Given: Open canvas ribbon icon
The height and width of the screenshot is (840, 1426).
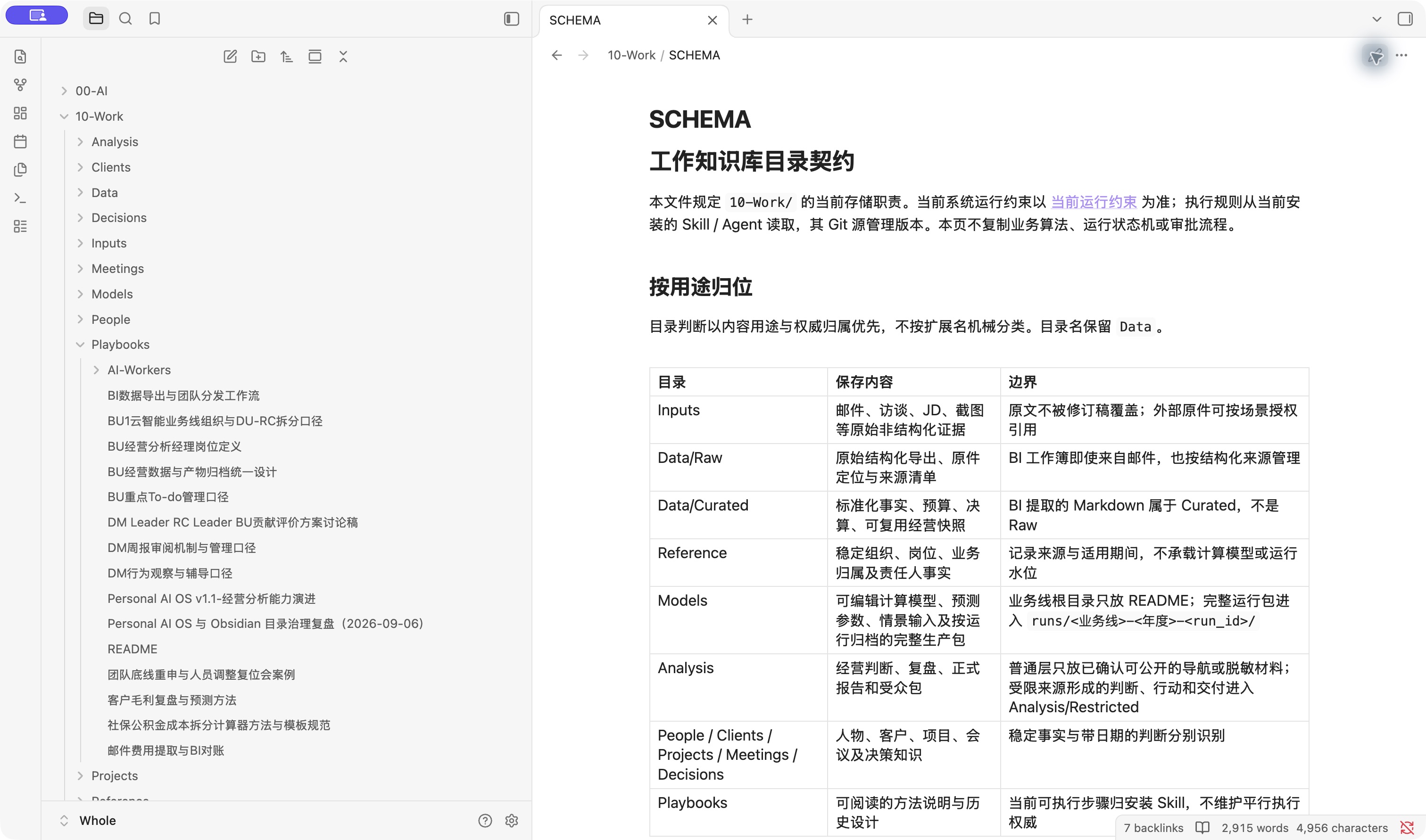Looking at the screenshot, I should click(x=20, y=113).
